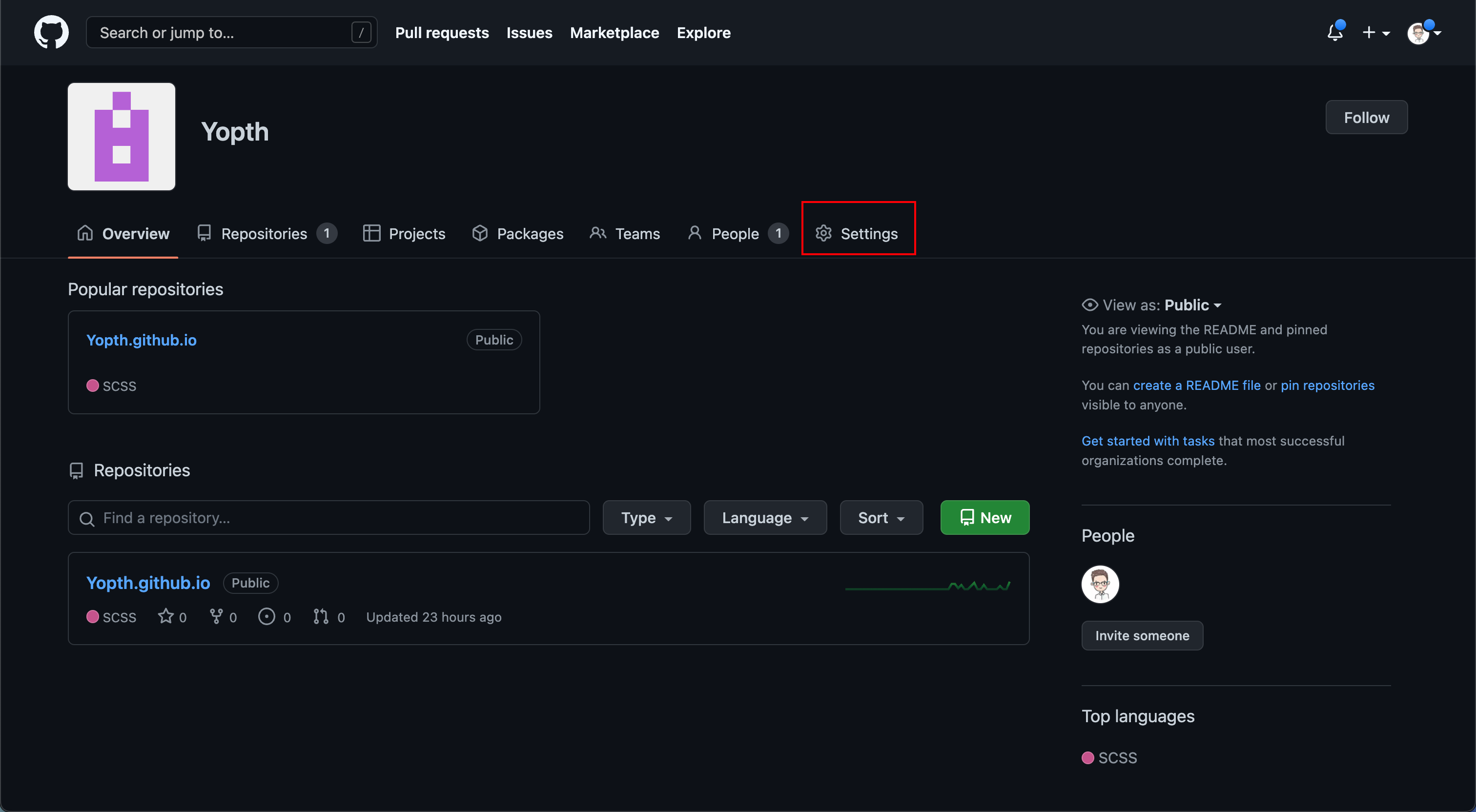This screenshot has width=1476, height=812.
Task: Click the star count icon
Action: coord(165,616)
